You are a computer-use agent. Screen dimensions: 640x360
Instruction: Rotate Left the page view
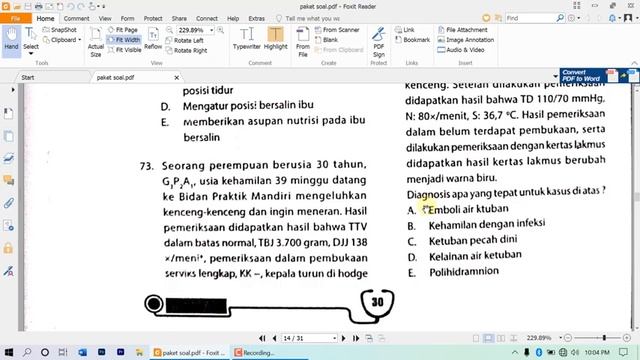click(x=184, y=40)
